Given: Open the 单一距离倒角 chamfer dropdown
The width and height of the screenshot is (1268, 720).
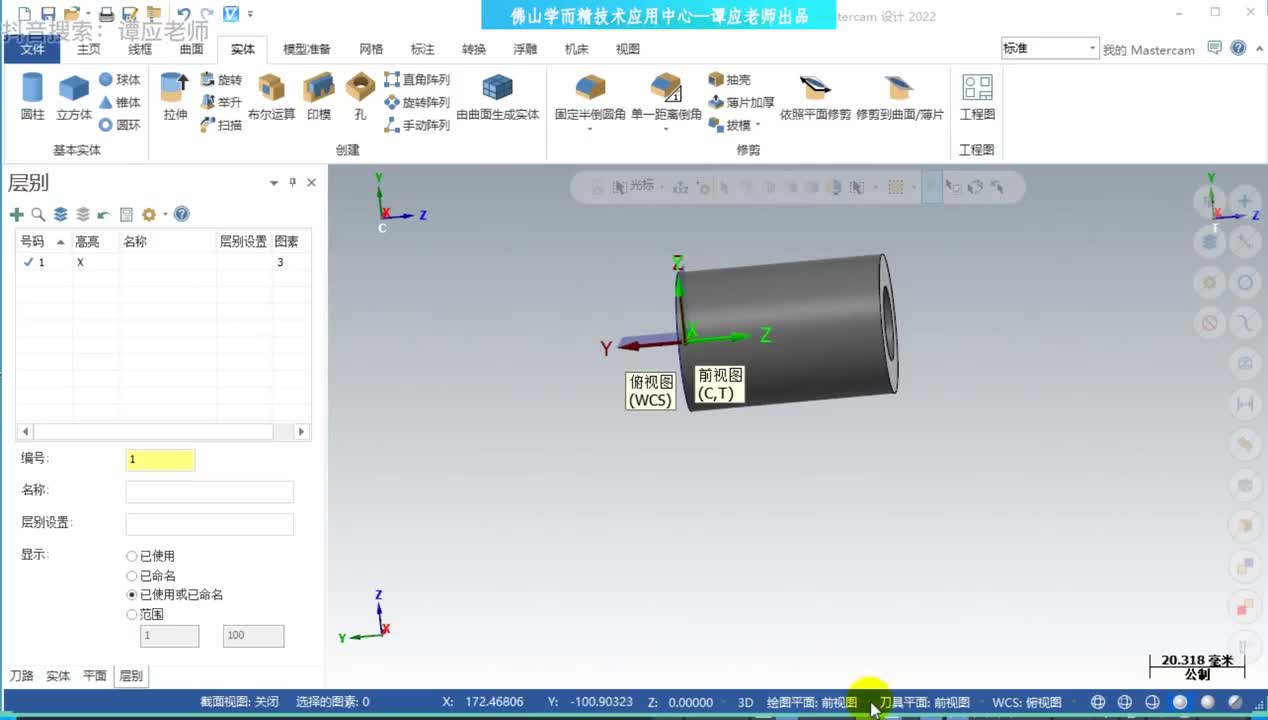Looking at the screenshot, I should [665, 128].
